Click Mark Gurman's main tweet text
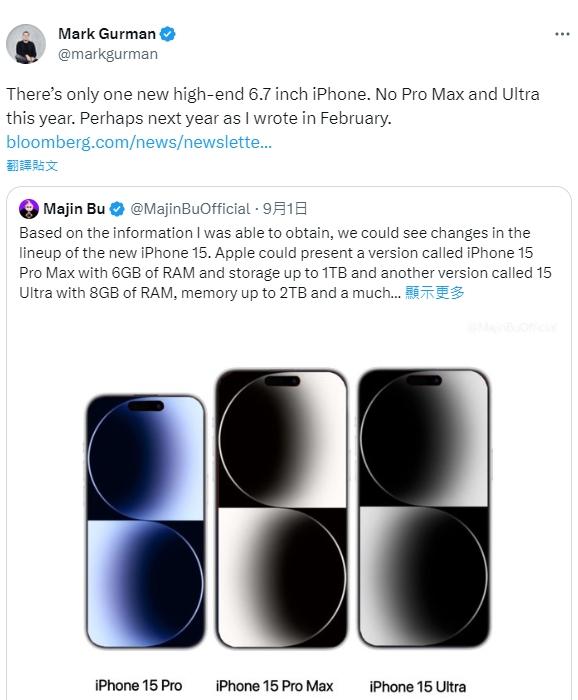This screenshot has width=578, height=700. (273, 106)
